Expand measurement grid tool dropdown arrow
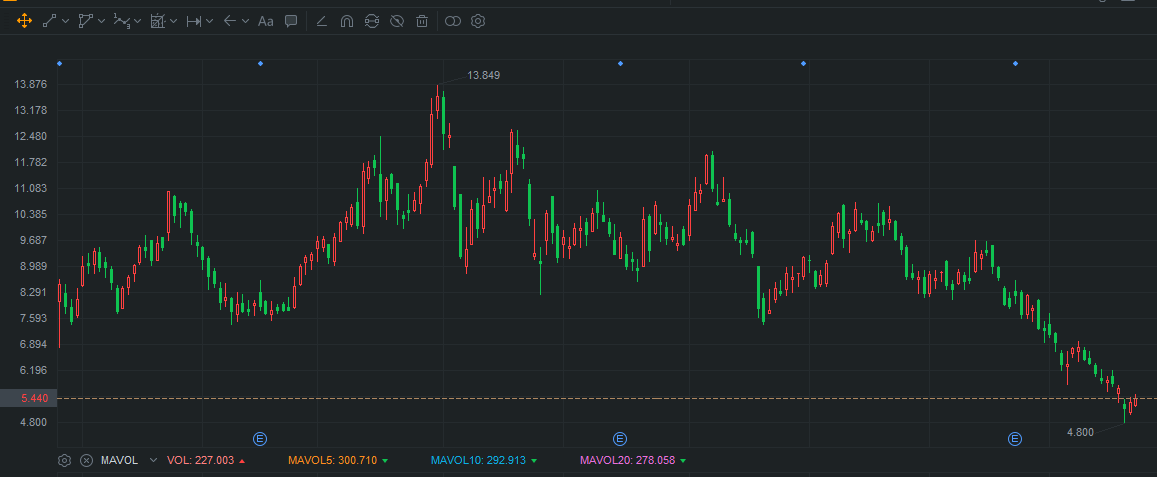 (x=174, y=21)
